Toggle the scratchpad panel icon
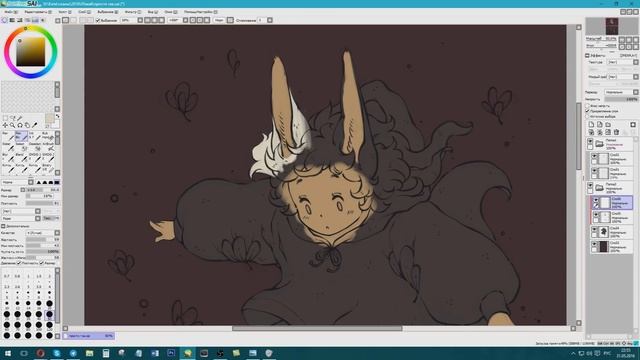The image size is (640, 360). (x=42, y=20)
